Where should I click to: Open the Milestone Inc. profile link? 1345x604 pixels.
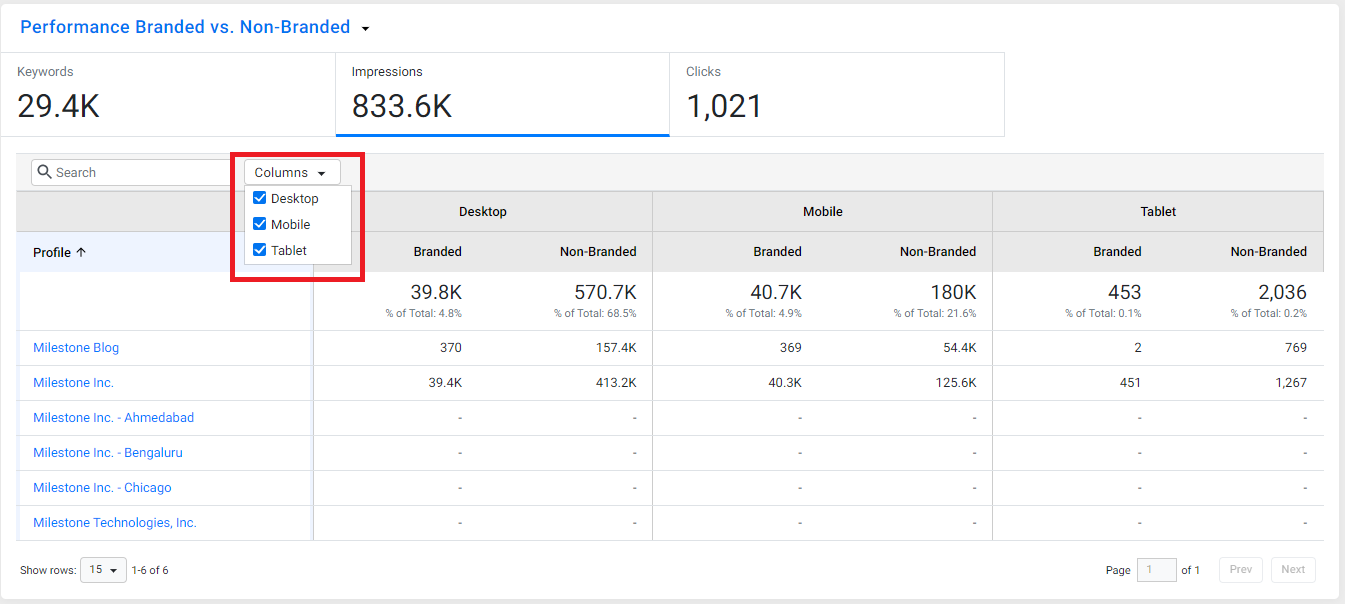[74, 383]
